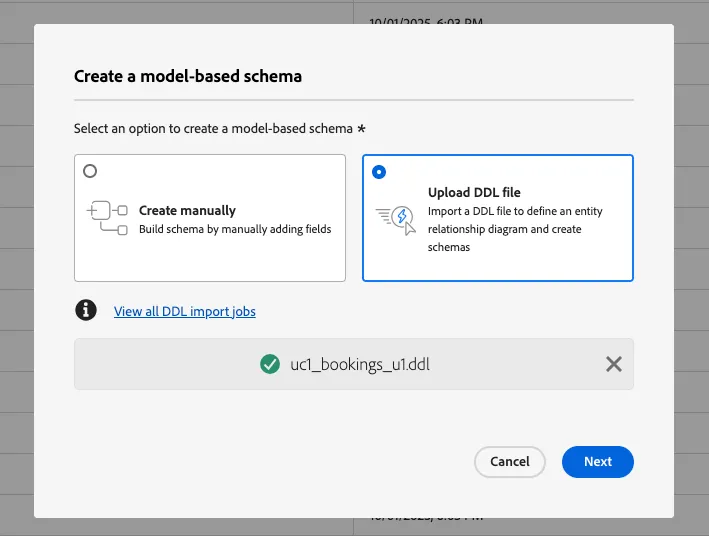This screenshot has height=536, width=709.
Task: Click the green checkmark upload status icon
Action: click(x=270, y=364)
